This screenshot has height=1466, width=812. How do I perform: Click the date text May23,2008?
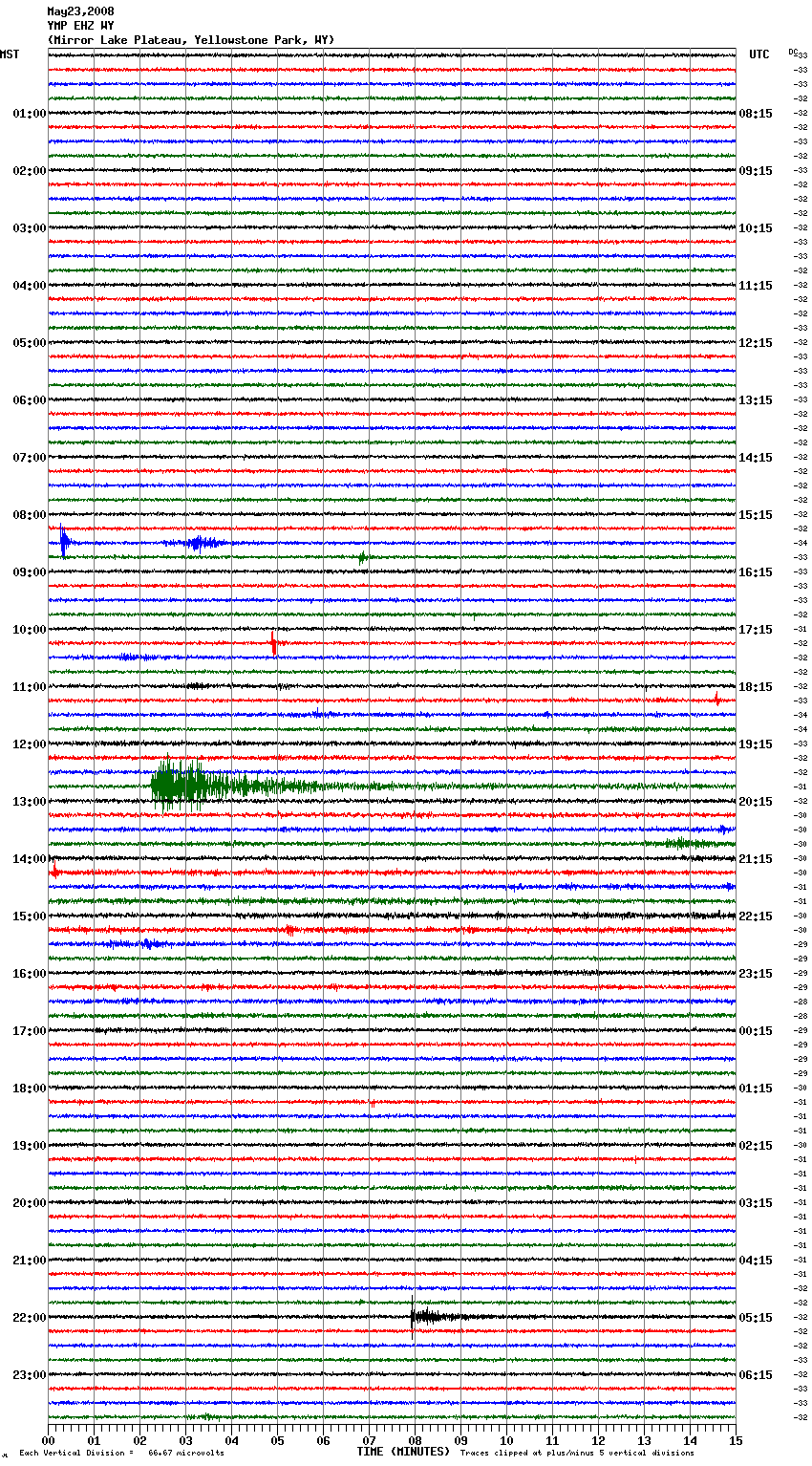[x=80, y=11]
